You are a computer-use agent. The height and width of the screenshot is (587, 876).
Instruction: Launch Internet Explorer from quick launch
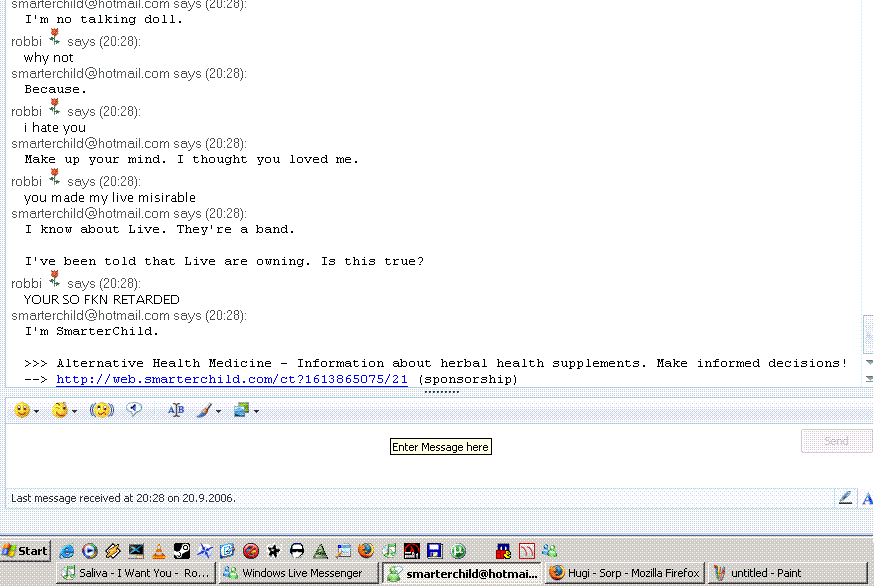click(x=67, y=551)
